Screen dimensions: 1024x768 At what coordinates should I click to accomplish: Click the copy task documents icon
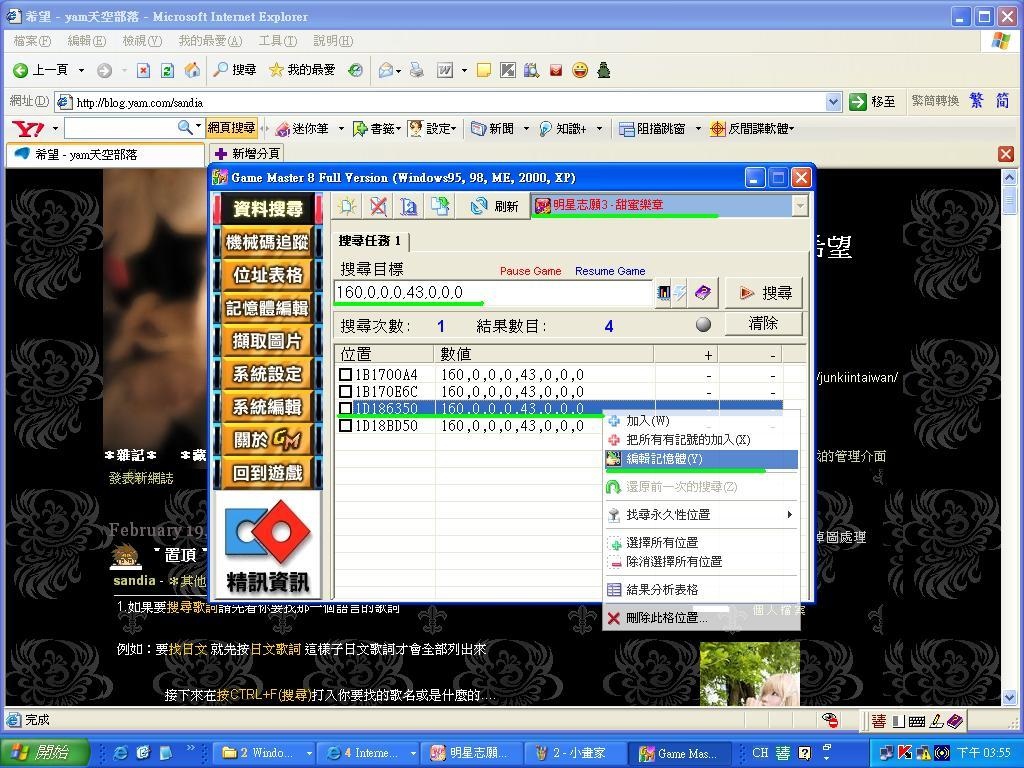click(x=440, y=206)
